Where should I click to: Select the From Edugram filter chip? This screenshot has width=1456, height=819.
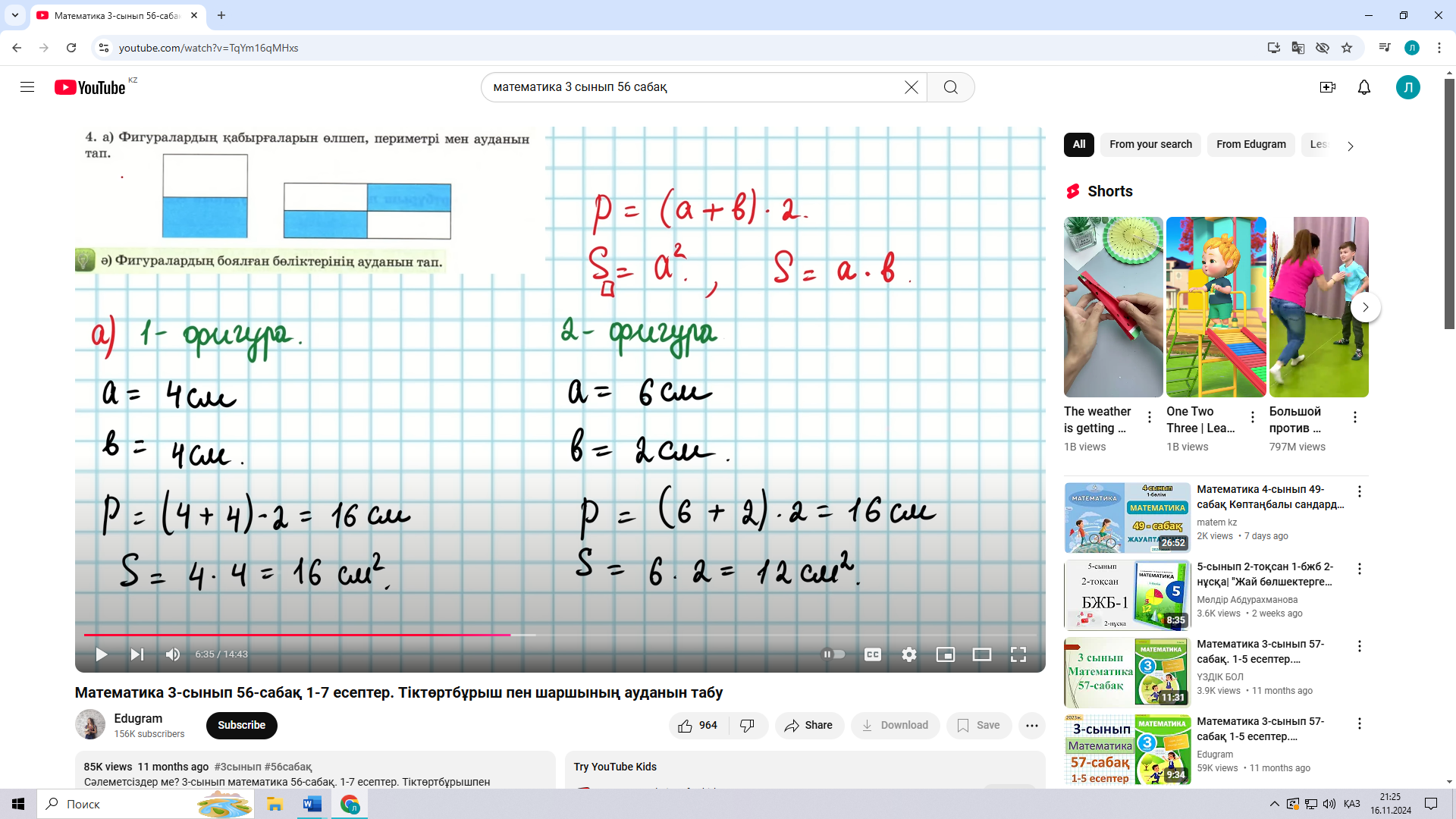click(x=1250, y=144)
